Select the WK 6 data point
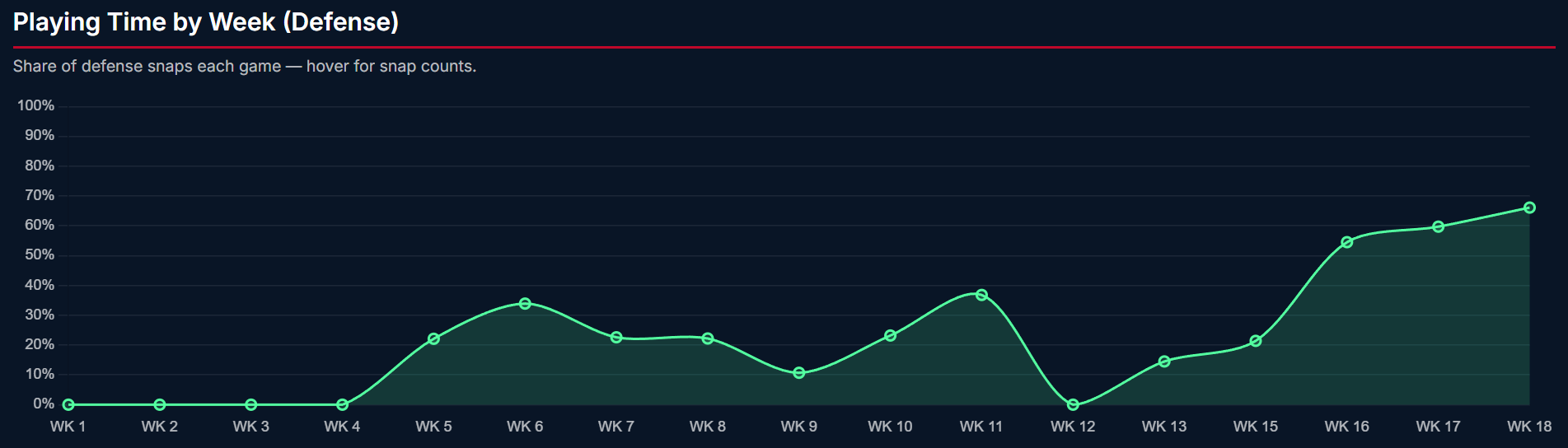 click(525, 304)
